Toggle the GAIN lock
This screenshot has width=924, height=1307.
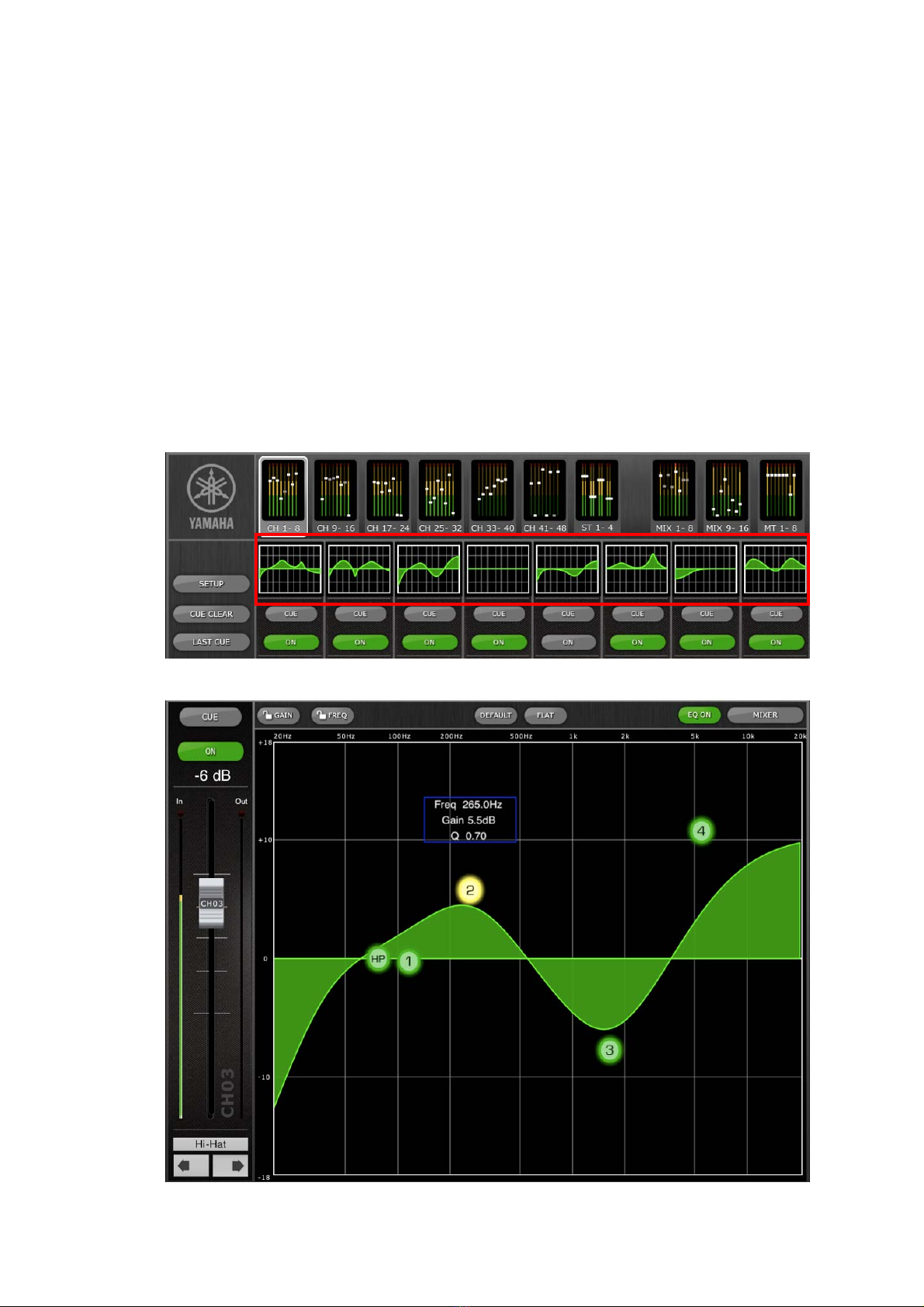coord(278,715)
